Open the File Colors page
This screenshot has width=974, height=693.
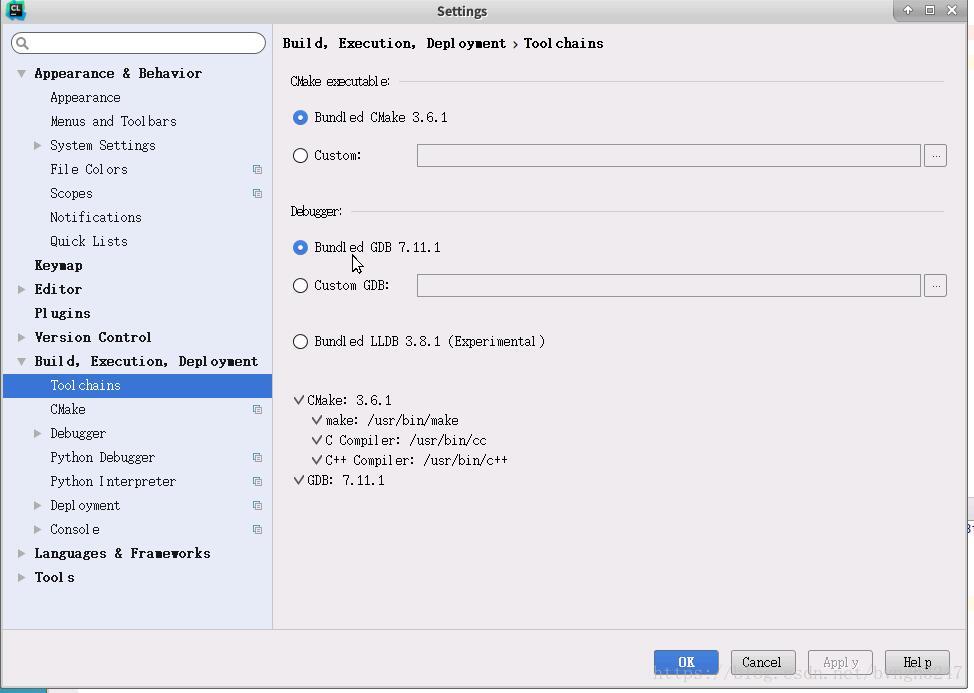click(x=89, y=170)
